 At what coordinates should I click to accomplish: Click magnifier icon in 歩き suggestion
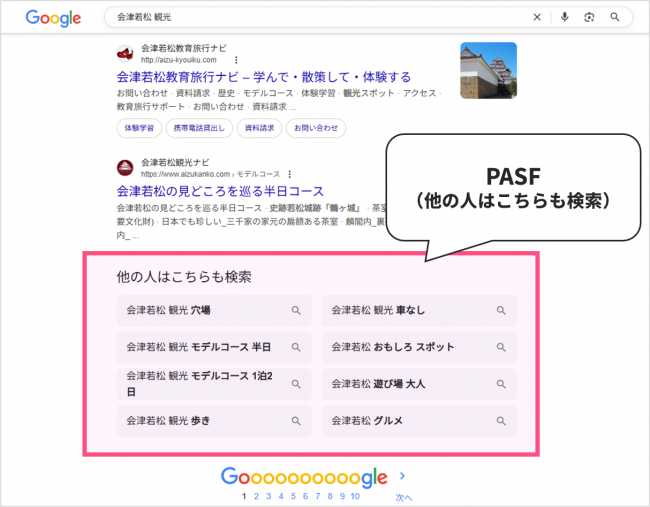(296, 421)
